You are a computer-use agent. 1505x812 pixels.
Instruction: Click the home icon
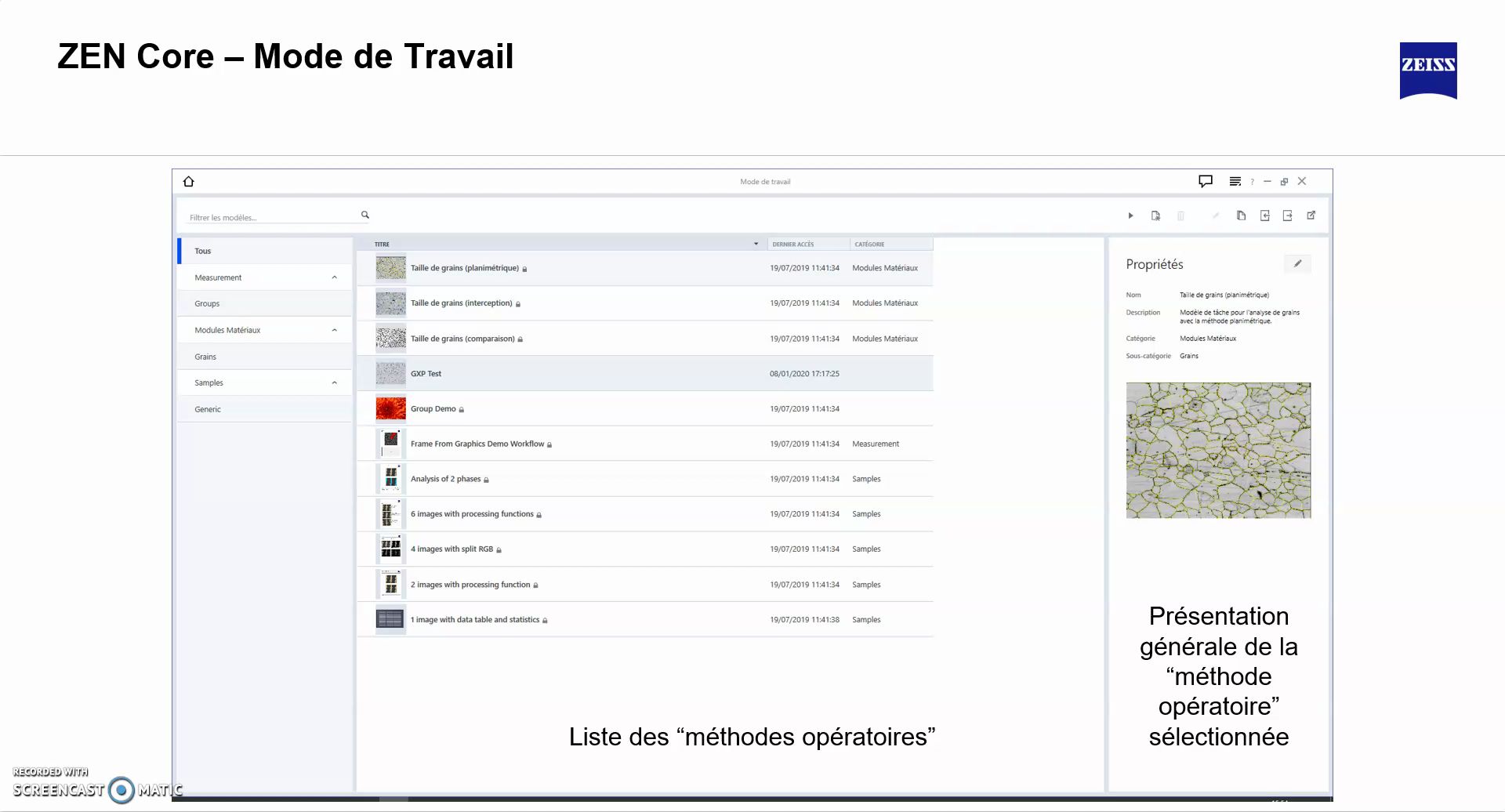point(189,182)
